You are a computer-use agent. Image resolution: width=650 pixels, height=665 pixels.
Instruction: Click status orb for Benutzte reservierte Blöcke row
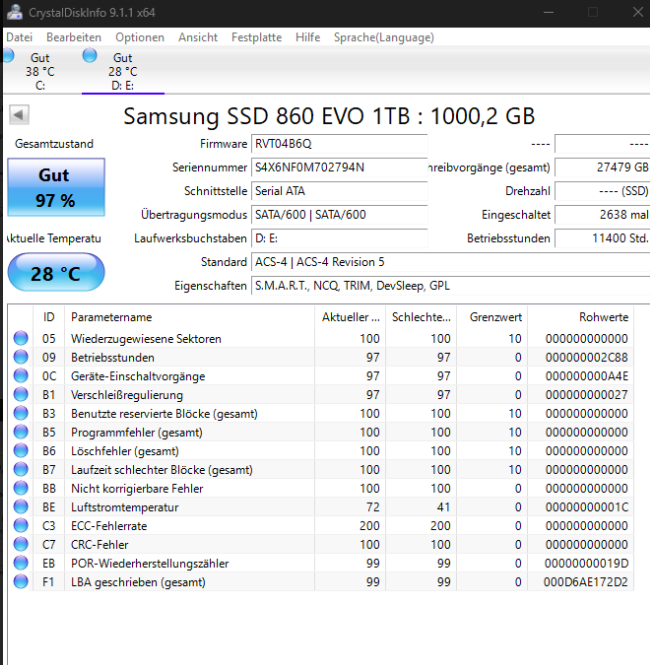click(x=21, y=413)
